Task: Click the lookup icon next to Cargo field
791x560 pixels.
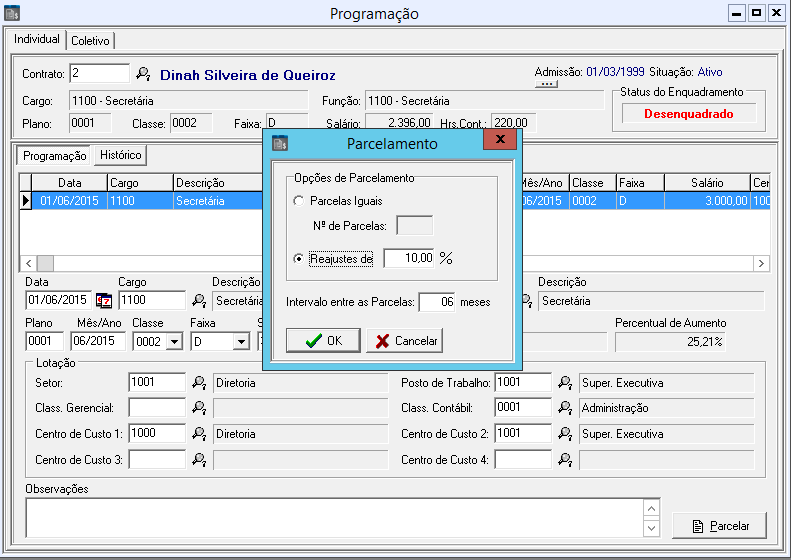Action: tap(199, 300)
